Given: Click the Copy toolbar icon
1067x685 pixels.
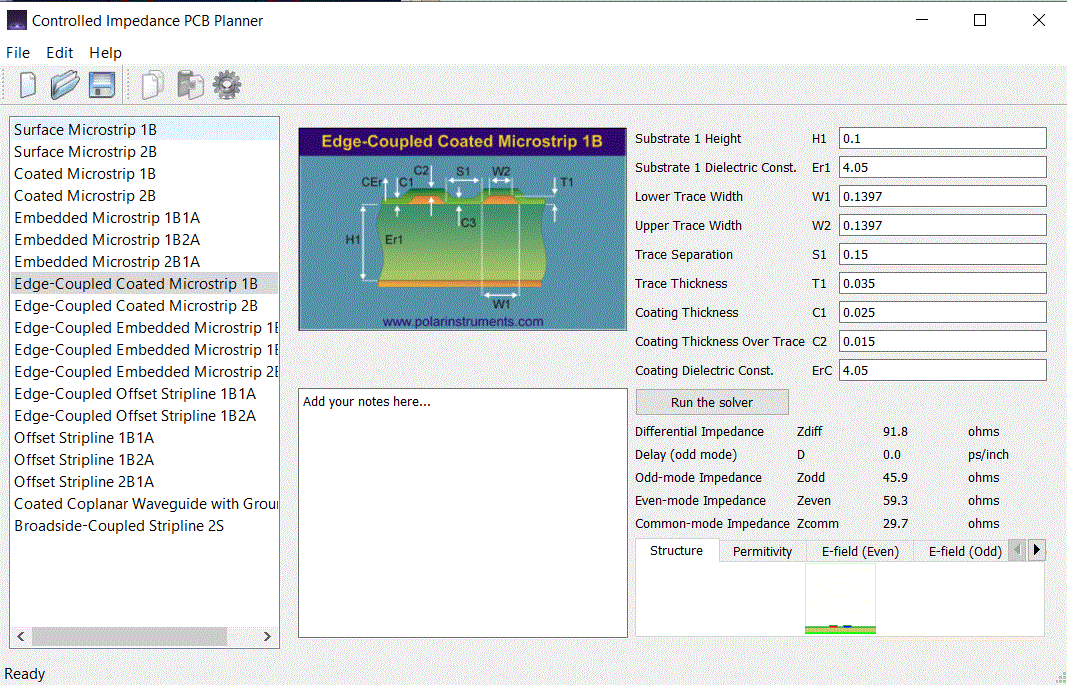Looking at the screenshot, I should click(153, 85).
